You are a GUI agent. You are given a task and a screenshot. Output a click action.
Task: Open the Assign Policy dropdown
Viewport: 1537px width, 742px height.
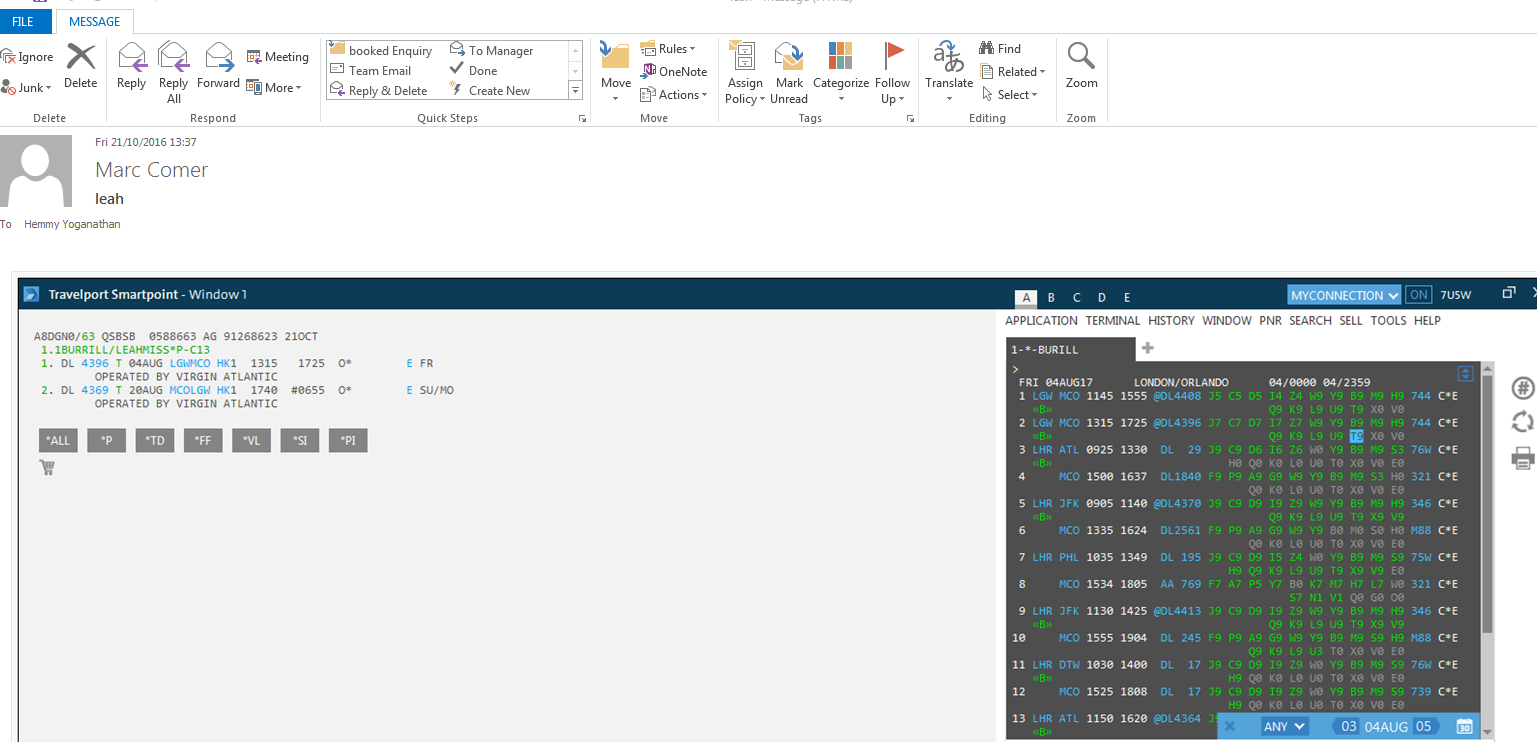[744, 72]
